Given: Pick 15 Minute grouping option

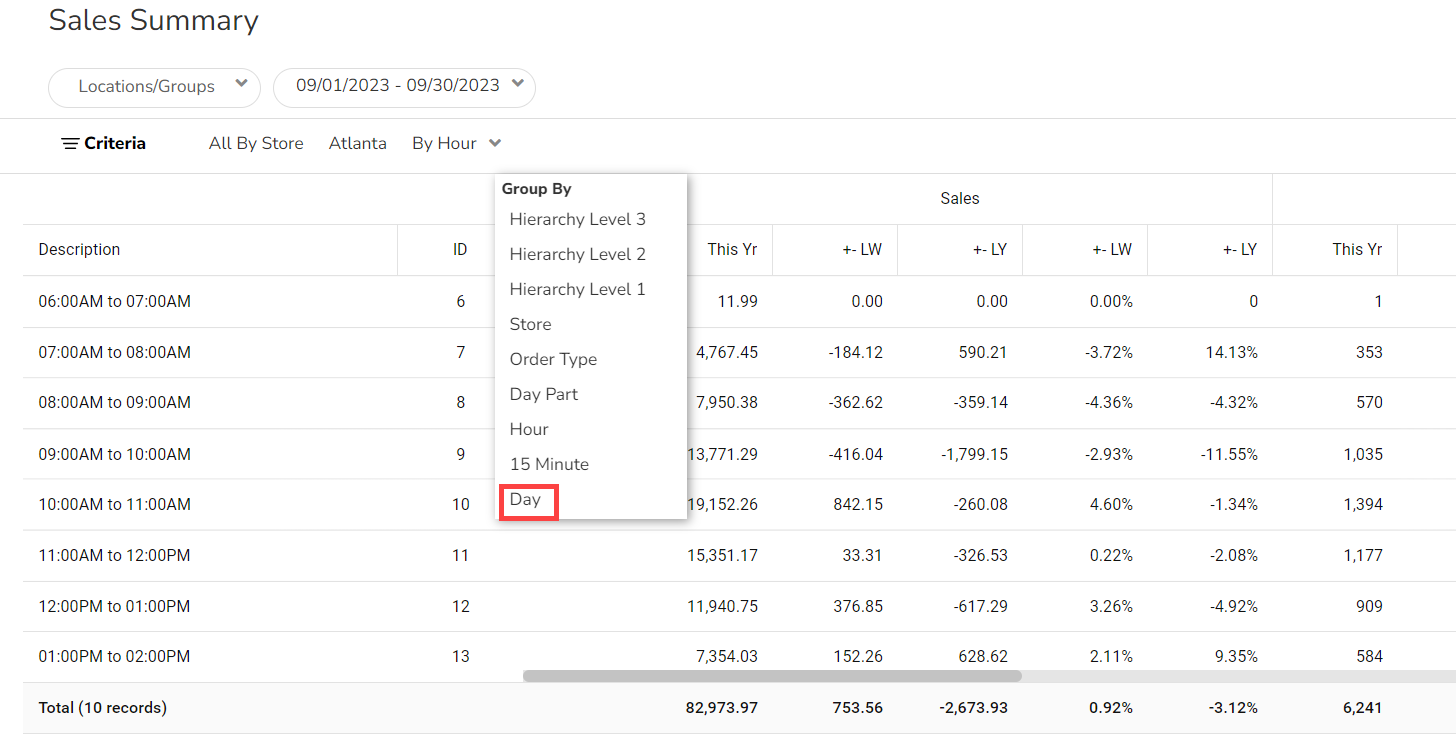Looking at the screenshot, I should [549, 464].
